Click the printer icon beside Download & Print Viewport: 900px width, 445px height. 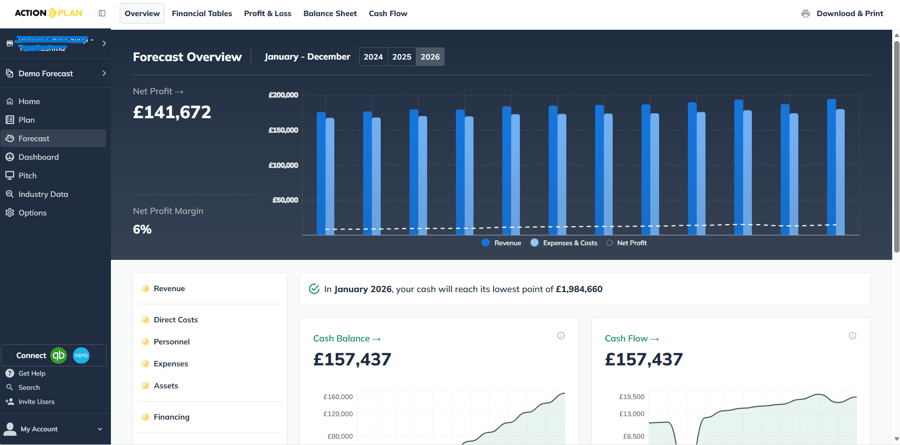(806, 14)
